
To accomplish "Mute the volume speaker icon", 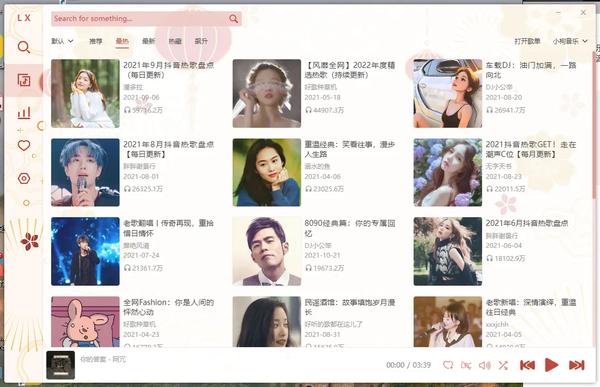I will [484, 365].
